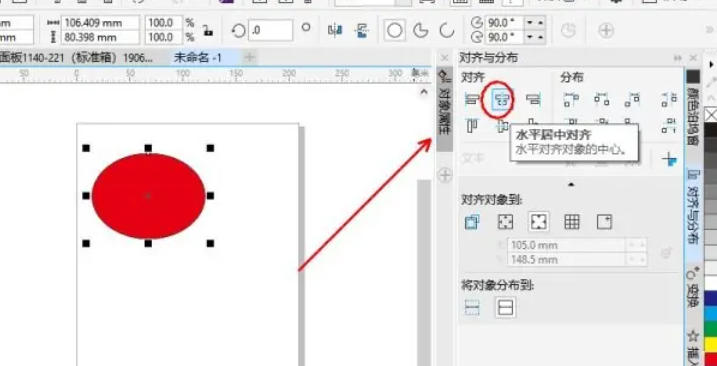
Task: Align objects to page center option
Action: pos(539,222)
